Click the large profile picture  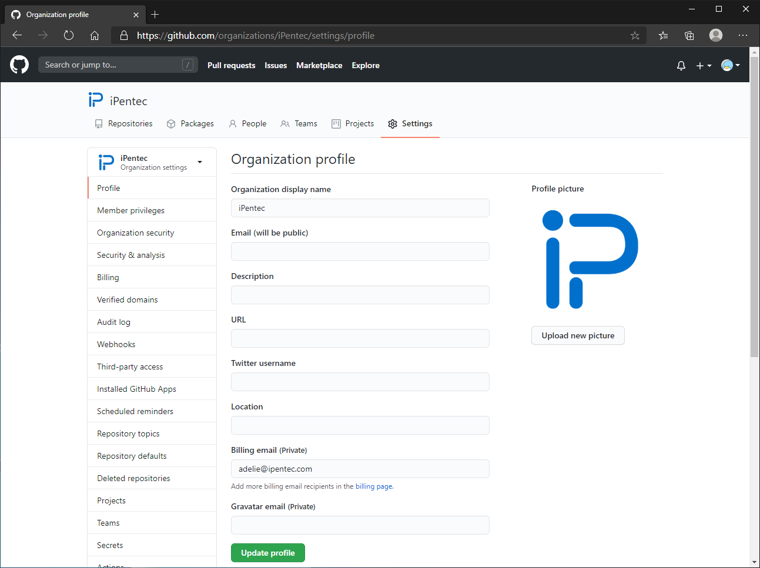[x=590, y=259]
